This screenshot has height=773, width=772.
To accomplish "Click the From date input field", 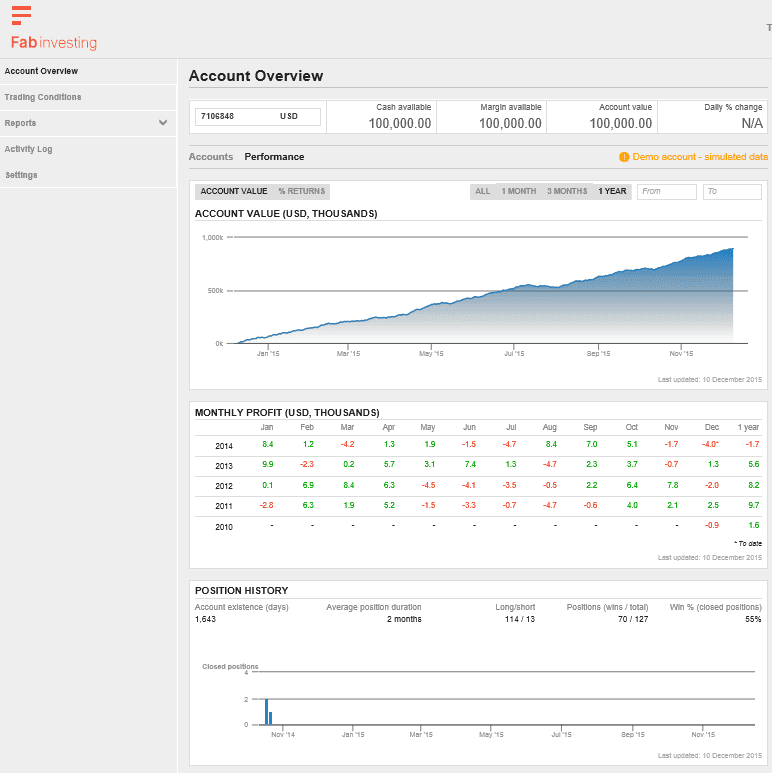I will pos(667,192).
